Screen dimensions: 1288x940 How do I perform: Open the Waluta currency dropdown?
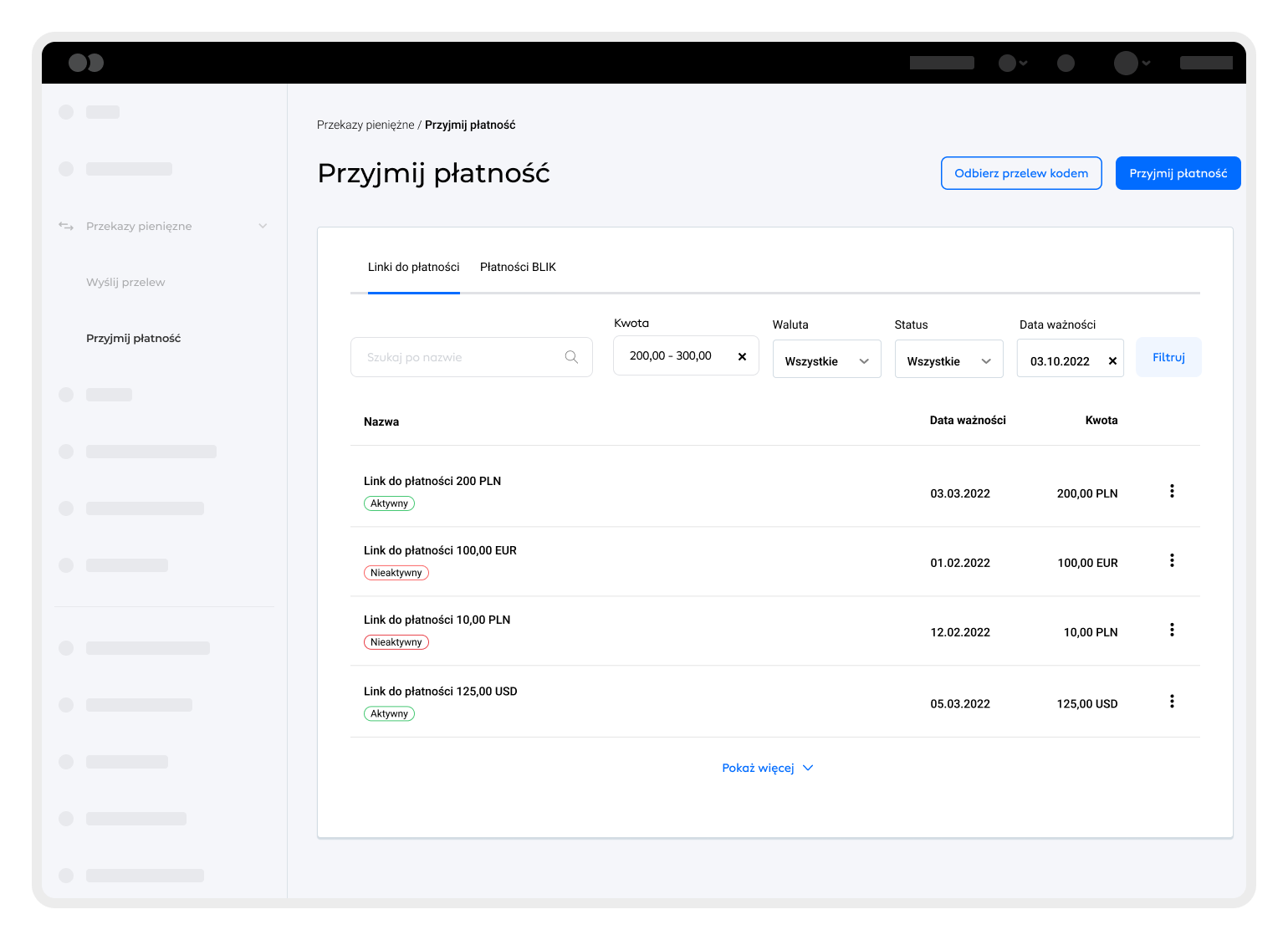pyautogui.click(x=826, y=360)
